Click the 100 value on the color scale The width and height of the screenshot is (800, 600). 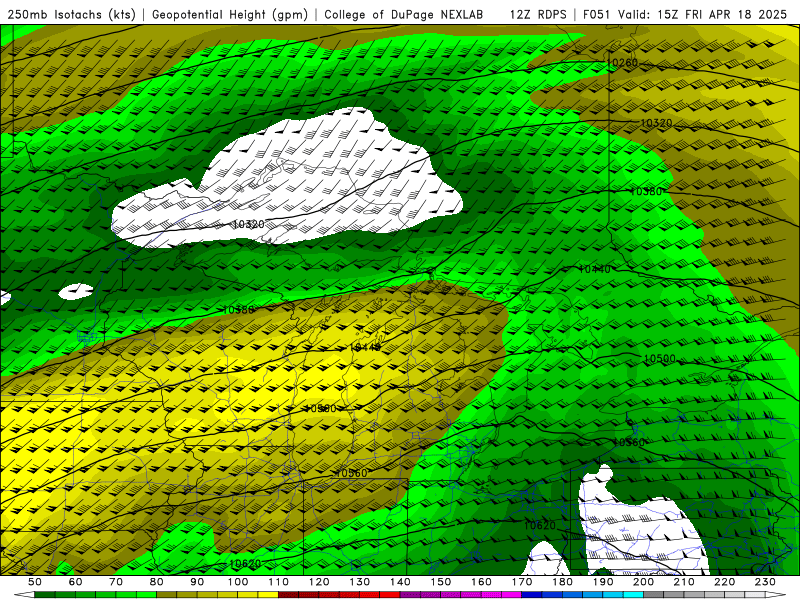pos(238,582)
